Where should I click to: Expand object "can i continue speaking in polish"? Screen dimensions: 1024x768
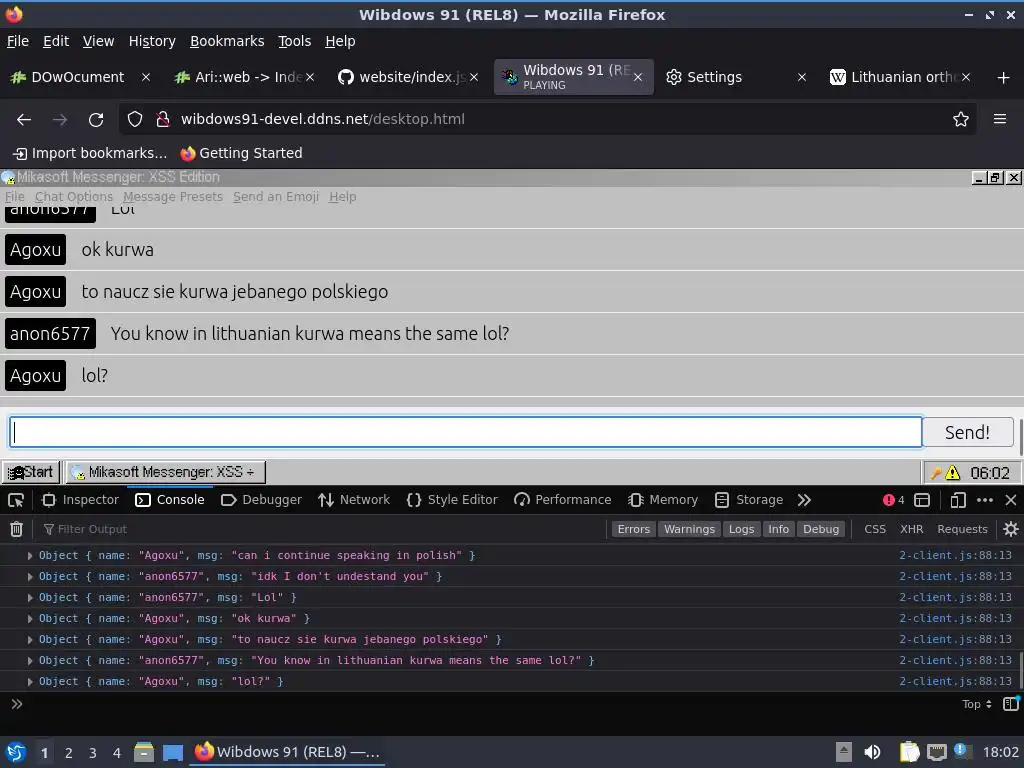(x=30, y=556)
